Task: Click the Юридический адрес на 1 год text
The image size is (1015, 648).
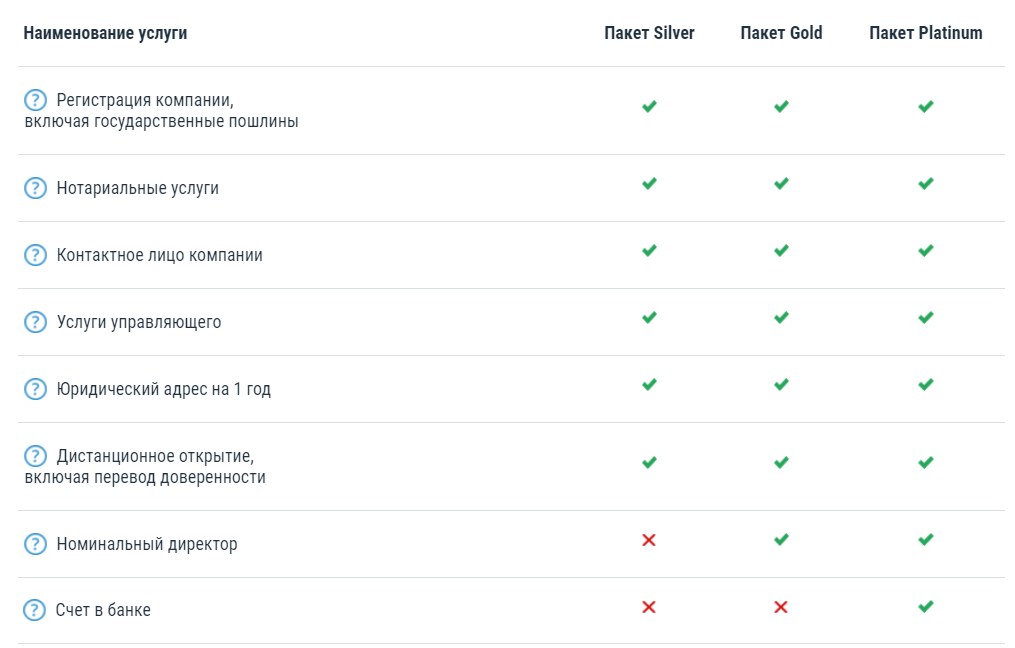Action: (x=163, y=389)
